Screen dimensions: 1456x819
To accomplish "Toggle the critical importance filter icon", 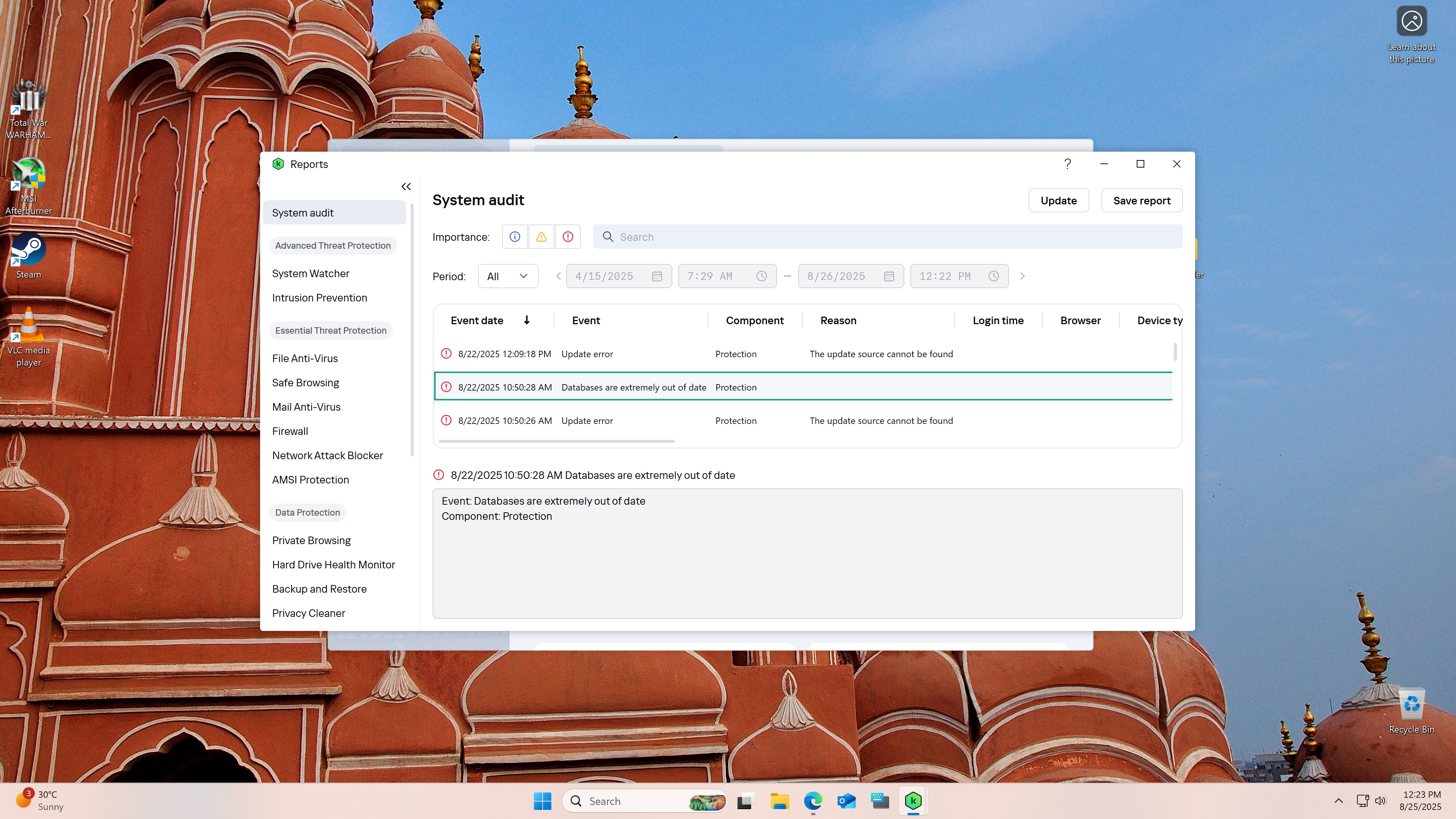I will [x=568, y=237].
